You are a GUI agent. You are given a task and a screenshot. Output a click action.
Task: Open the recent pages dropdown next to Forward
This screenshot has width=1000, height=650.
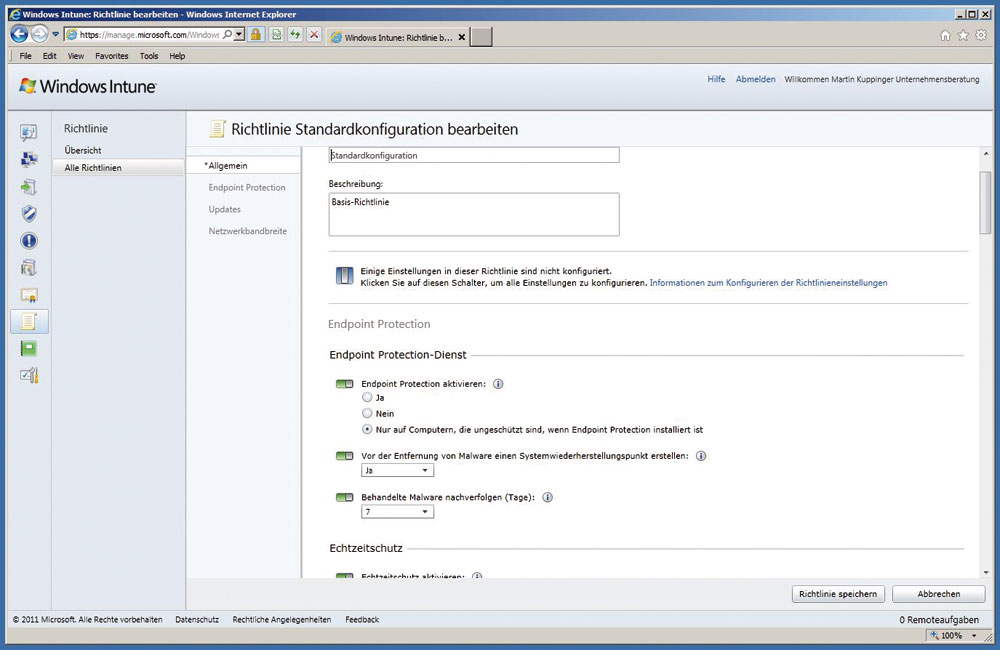[55, 34]
